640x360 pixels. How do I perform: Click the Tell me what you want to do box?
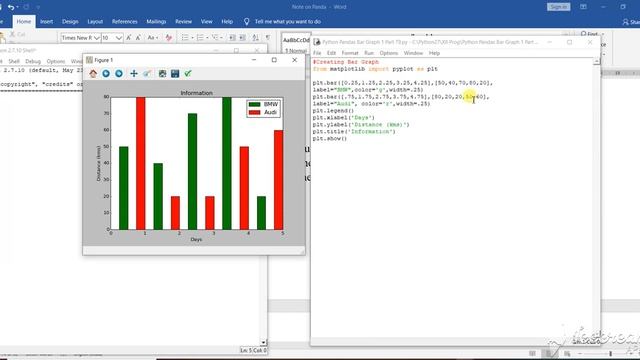pyautogui.click(x=283, y=21)
